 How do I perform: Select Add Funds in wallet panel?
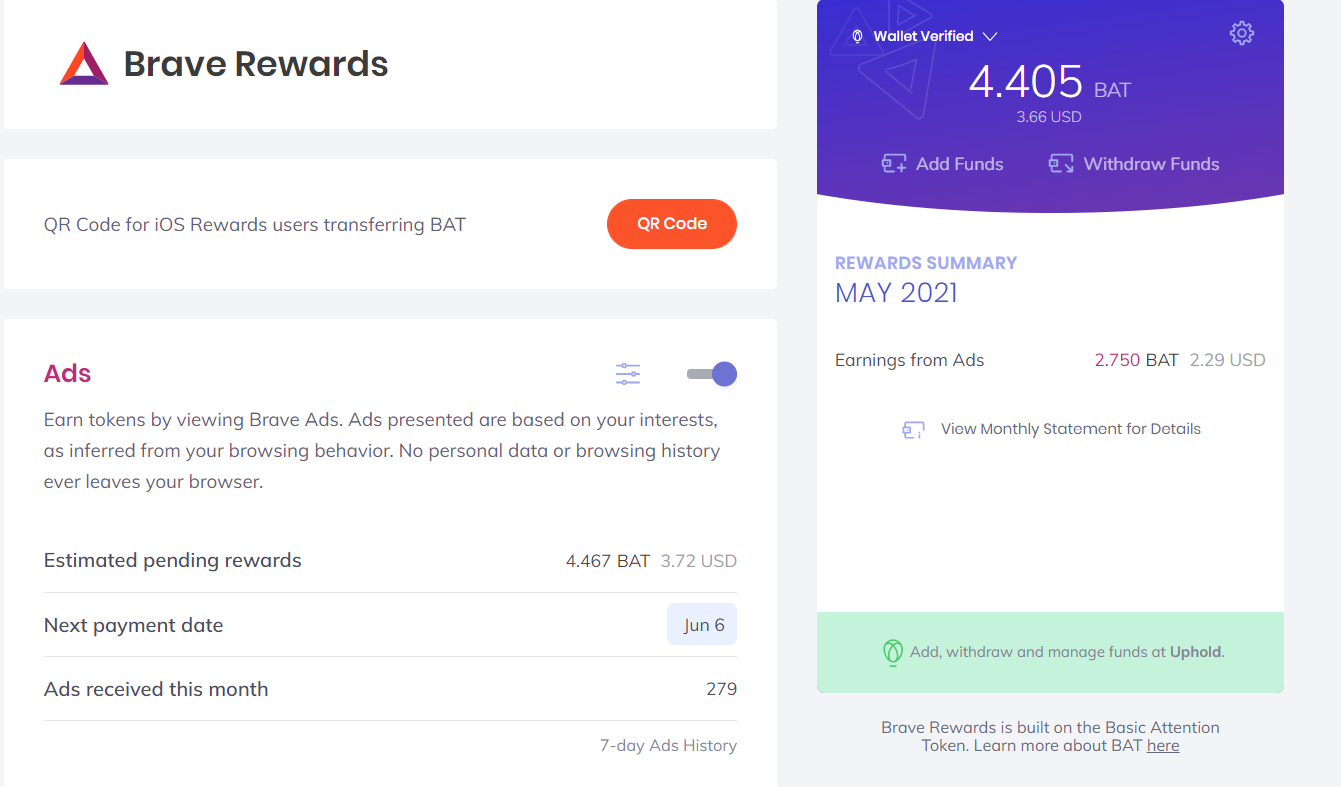point(942,164)
